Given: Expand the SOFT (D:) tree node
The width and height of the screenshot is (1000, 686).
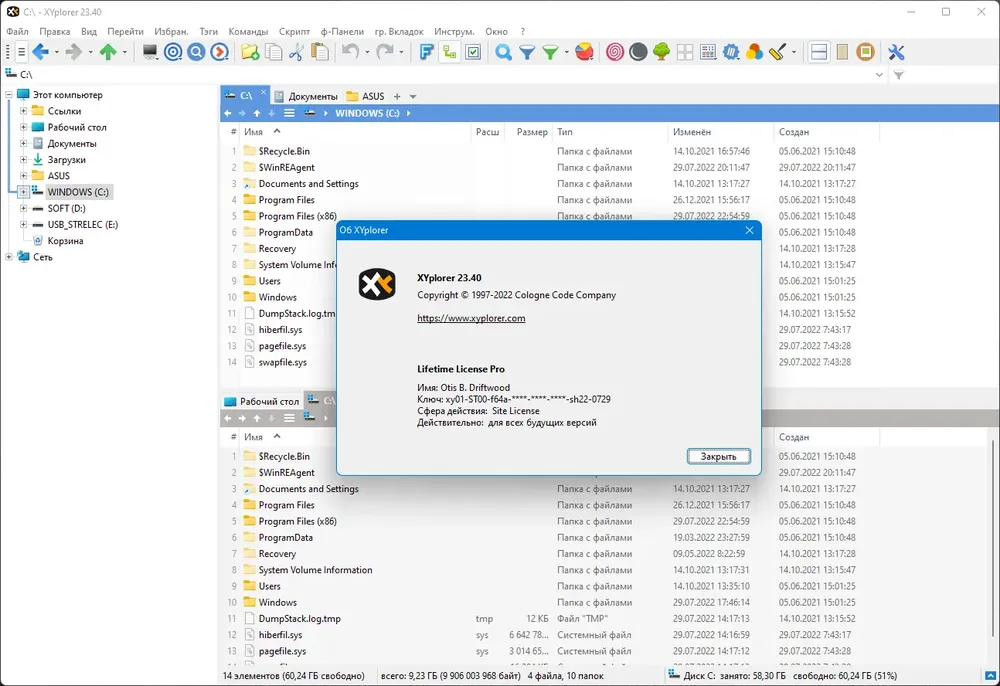Looking at the screenshot, I should coord(24,208).
